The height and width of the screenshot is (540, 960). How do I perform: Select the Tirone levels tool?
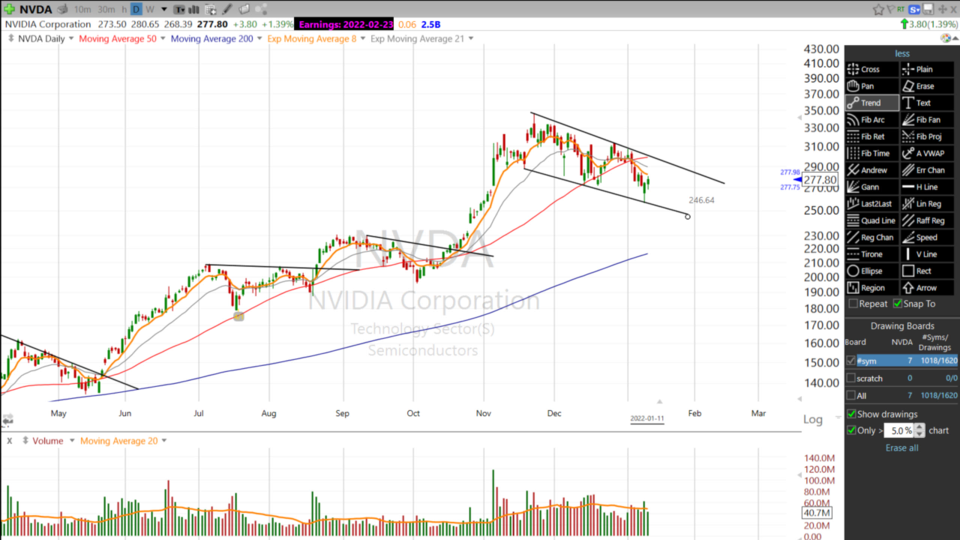pos(872,254)
